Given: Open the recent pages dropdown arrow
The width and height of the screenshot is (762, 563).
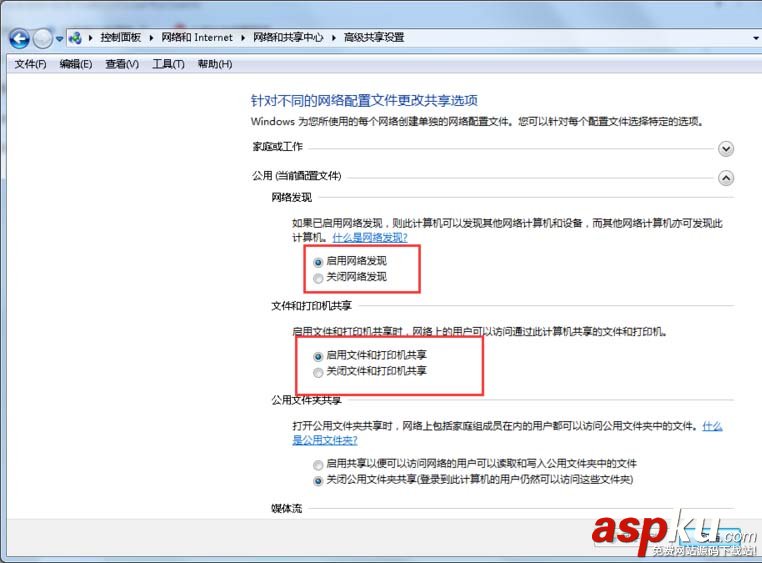Looking at the screenshot, I should point(59,38).
